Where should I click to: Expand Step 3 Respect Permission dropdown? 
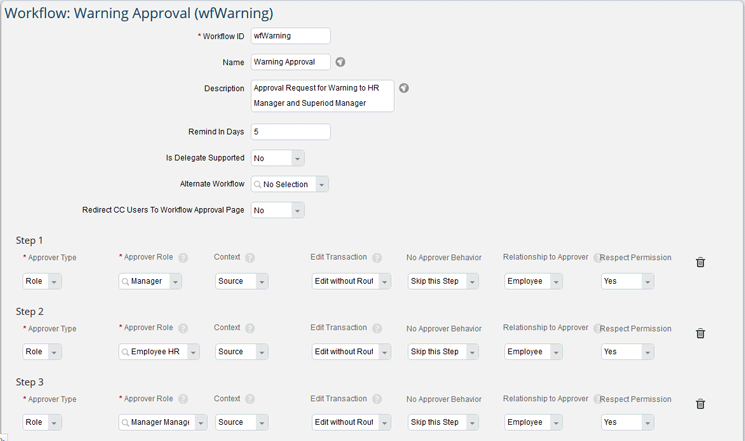[x=647, y=423]
